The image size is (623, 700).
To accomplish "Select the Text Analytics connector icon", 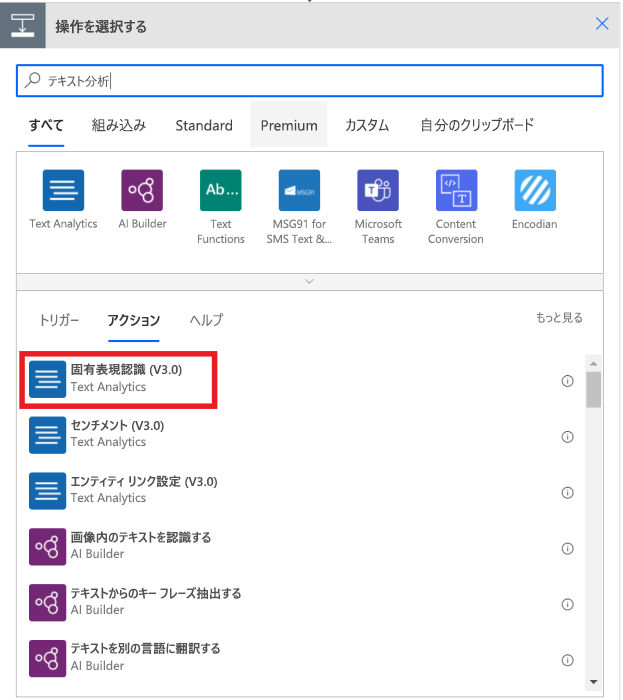I will (x=63, y=190).
